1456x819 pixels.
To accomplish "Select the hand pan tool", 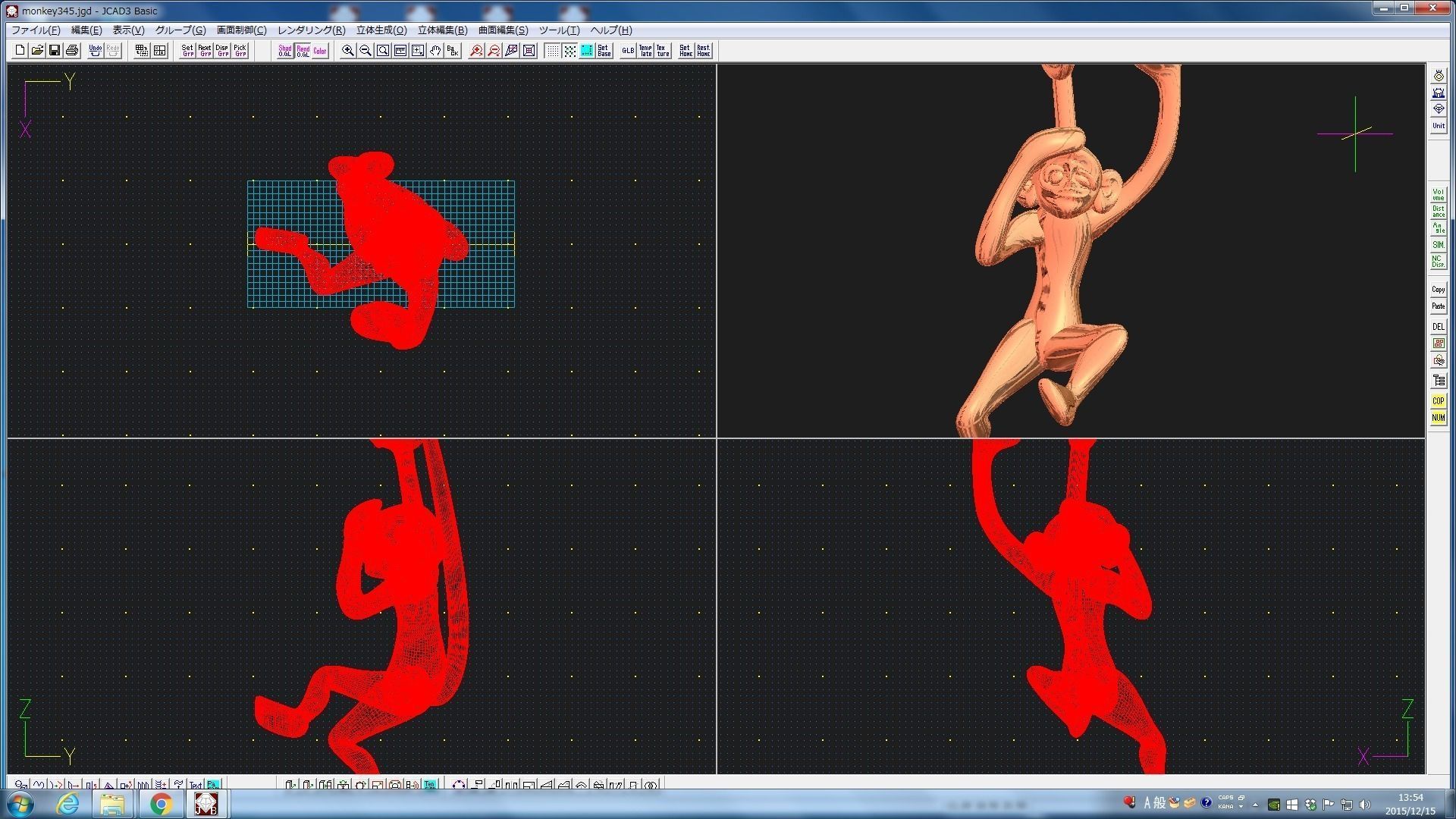I will coord(435,51).
